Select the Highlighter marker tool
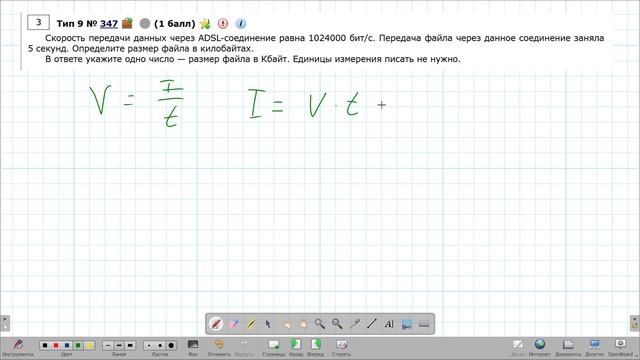Image resolution: width=640 pixels, height=360 pixels. (x=251, y=324)
